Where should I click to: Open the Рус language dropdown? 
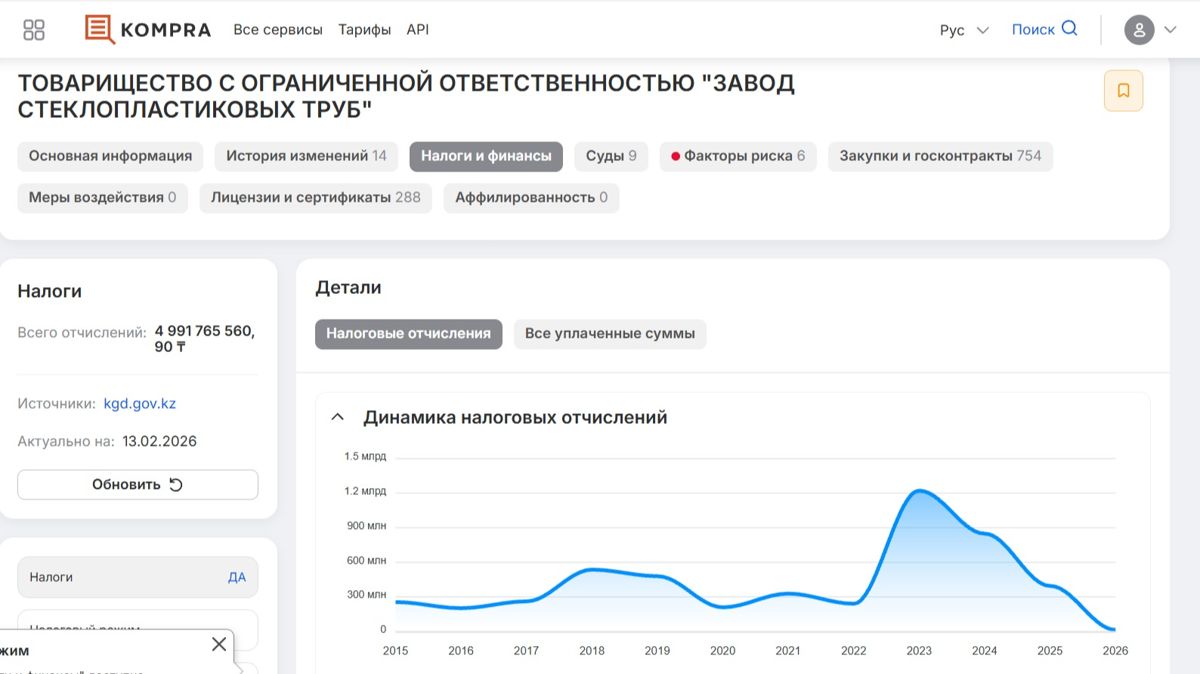coord(962,29)
